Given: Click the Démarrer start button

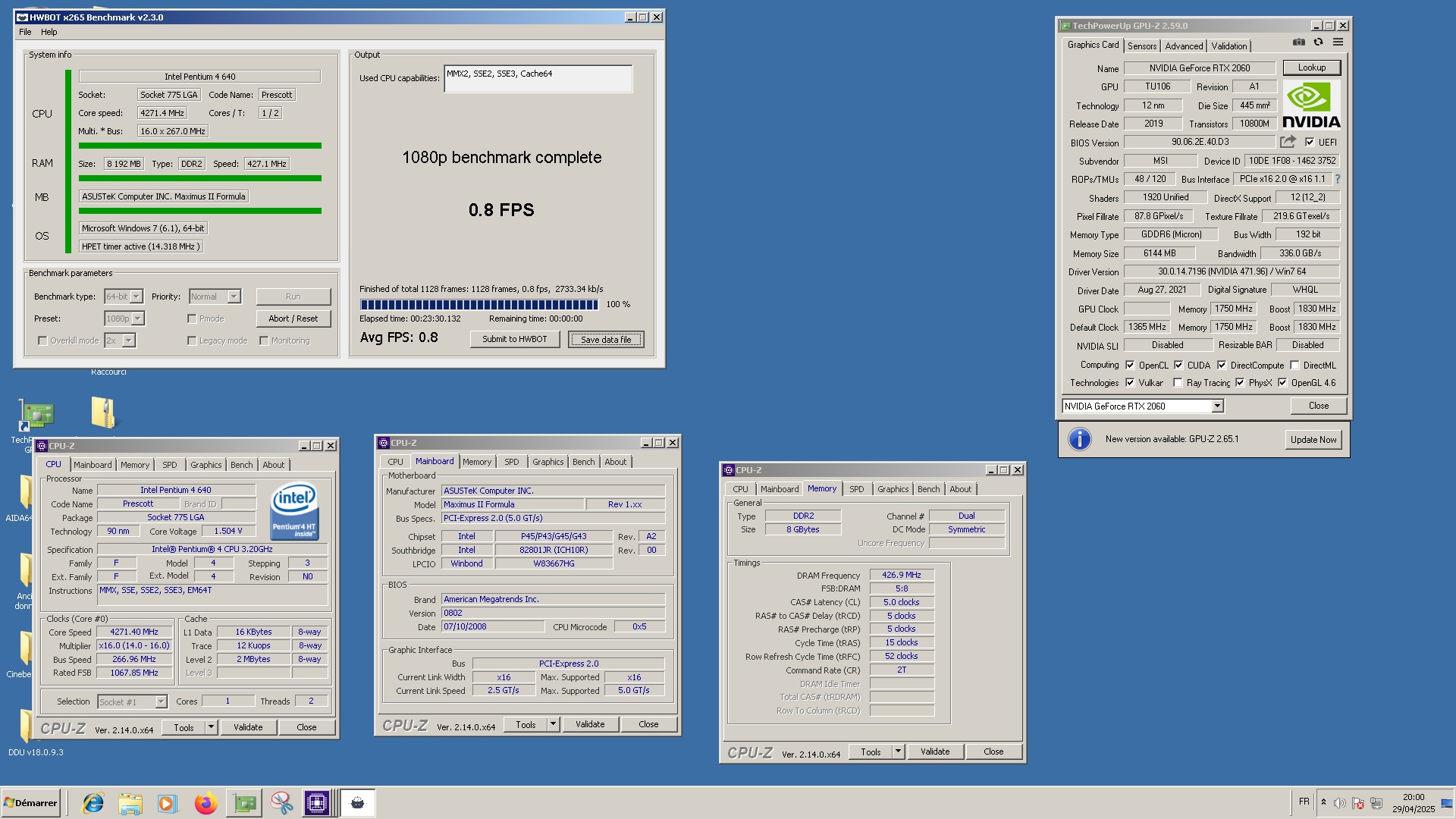Looking at the screenshot, I should (30, 803).
